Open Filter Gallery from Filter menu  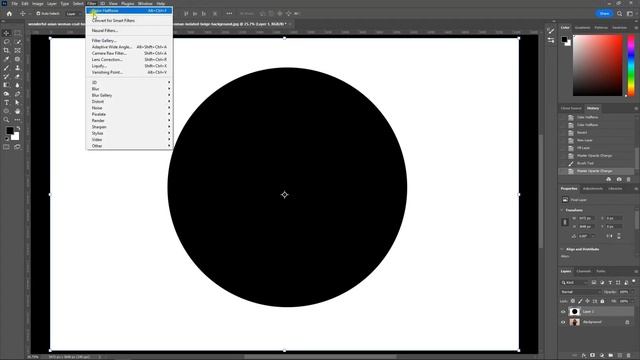[x=129, y=41]
